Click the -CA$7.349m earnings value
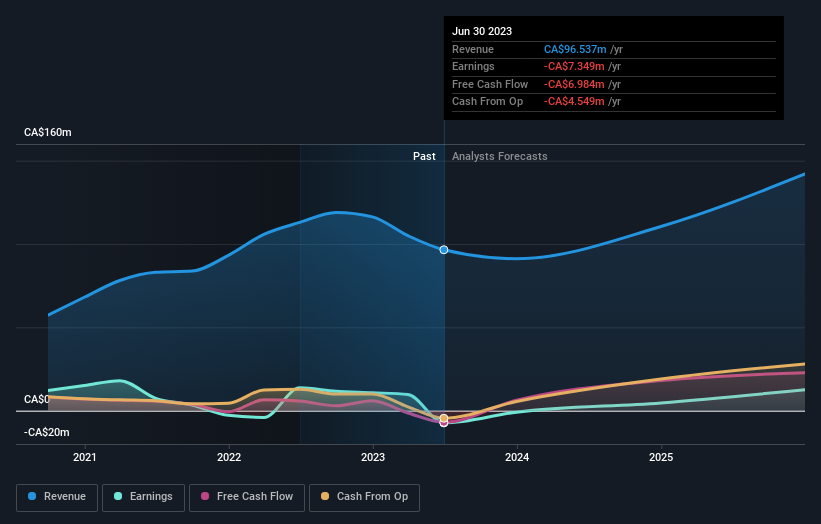Viewport: 821px width, 524px height. click(x=574, y=66)
